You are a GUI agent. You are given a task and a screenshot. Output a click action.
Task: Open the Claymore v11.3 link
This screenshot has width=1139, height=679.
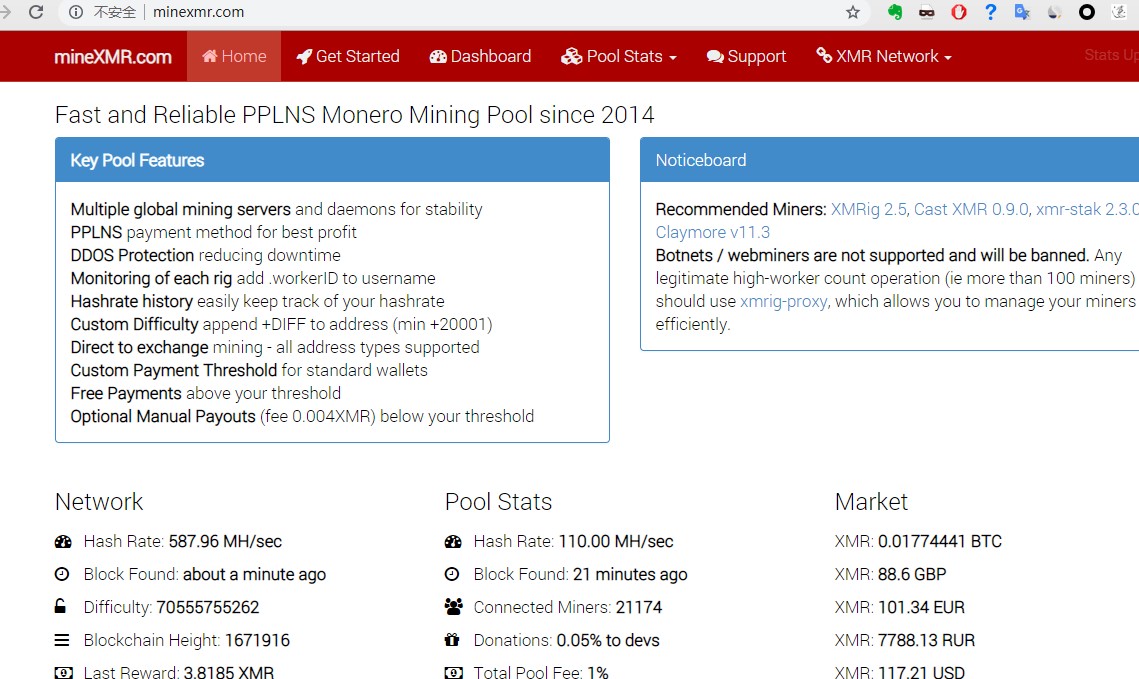(713, 232)
